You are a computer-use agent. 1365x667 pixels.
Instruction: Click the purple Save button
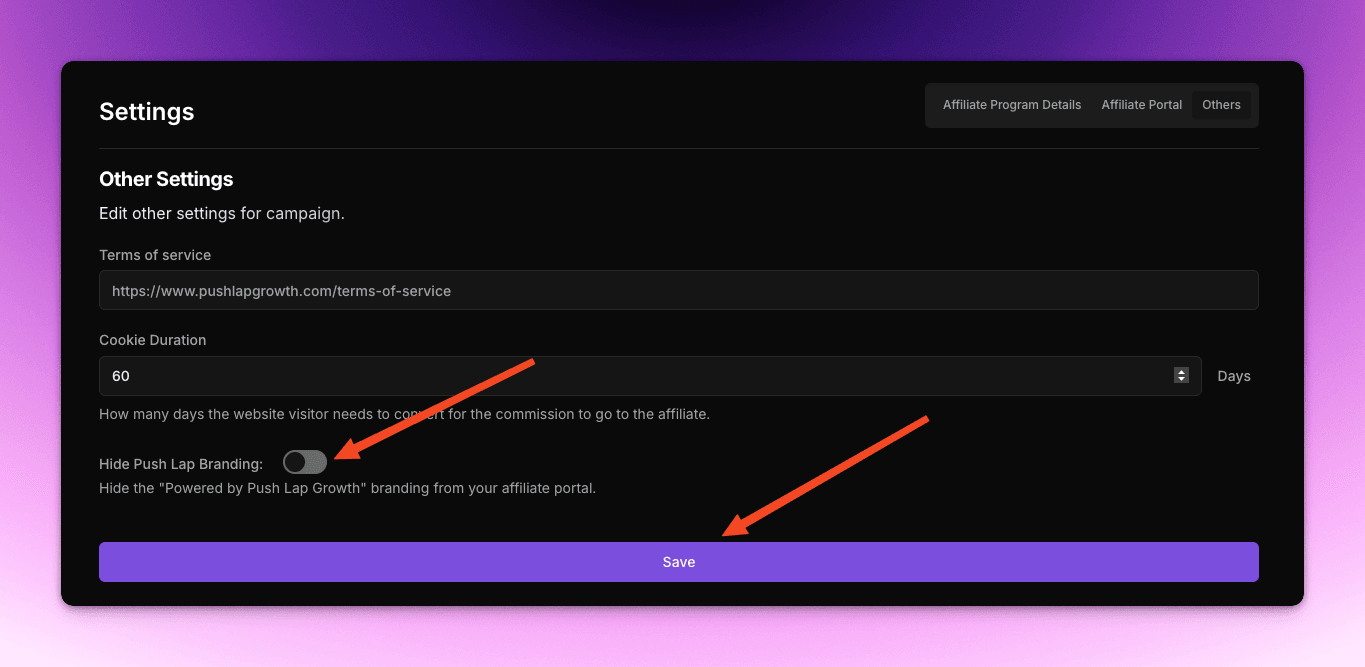click(678, 562)
